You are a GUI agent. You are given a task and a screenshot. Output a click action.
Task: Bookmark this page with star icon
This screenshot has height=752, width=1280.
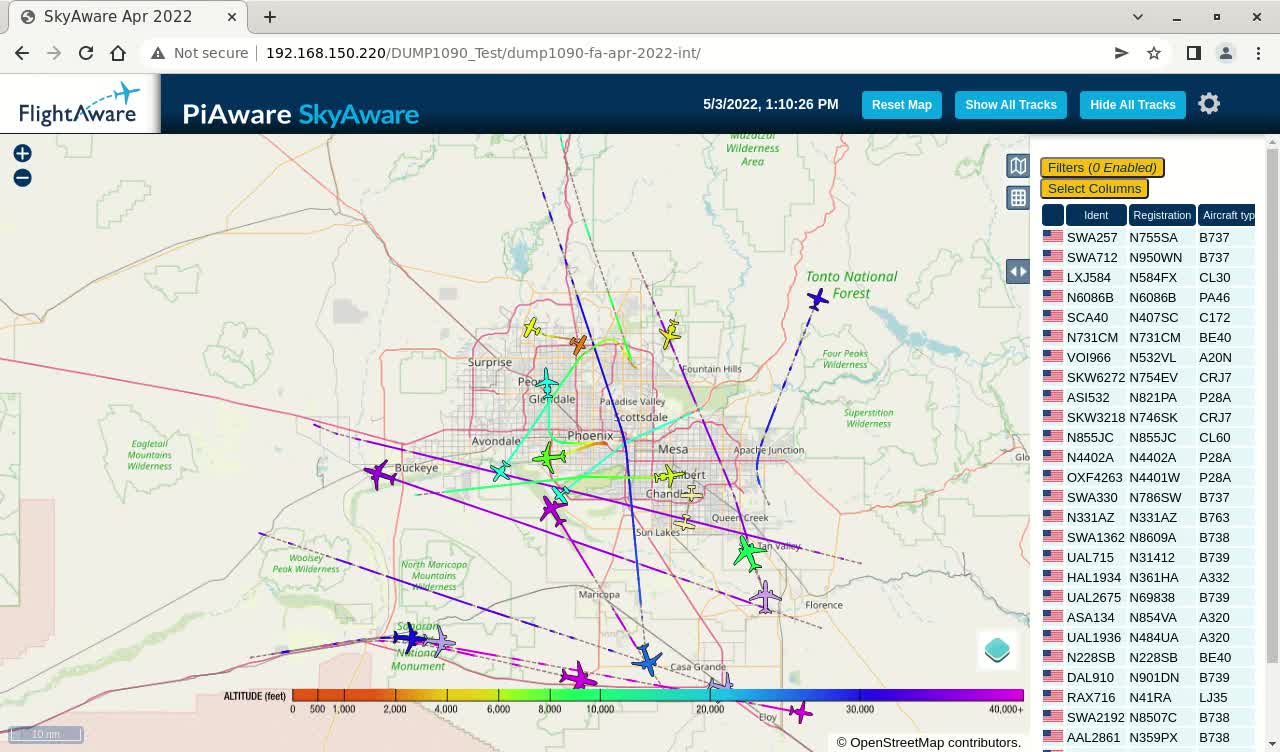[1154, 53]
